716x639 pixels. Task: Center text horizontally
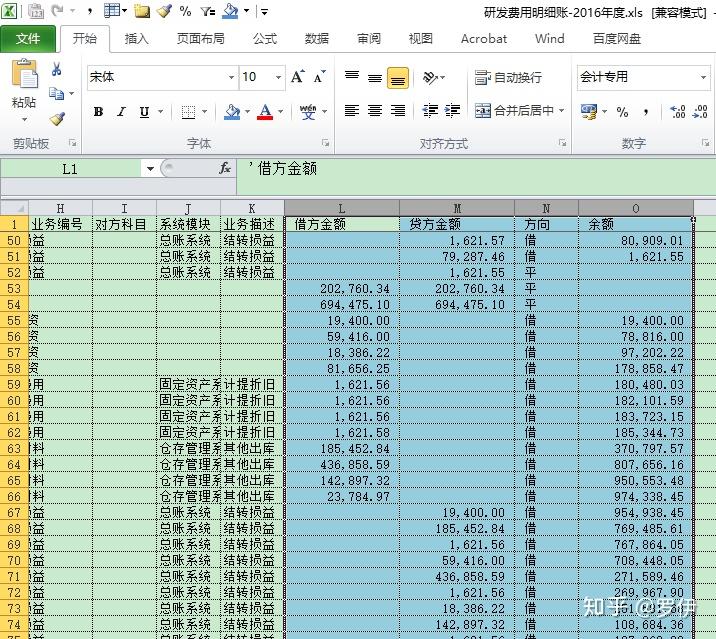(x=375, y=111)
